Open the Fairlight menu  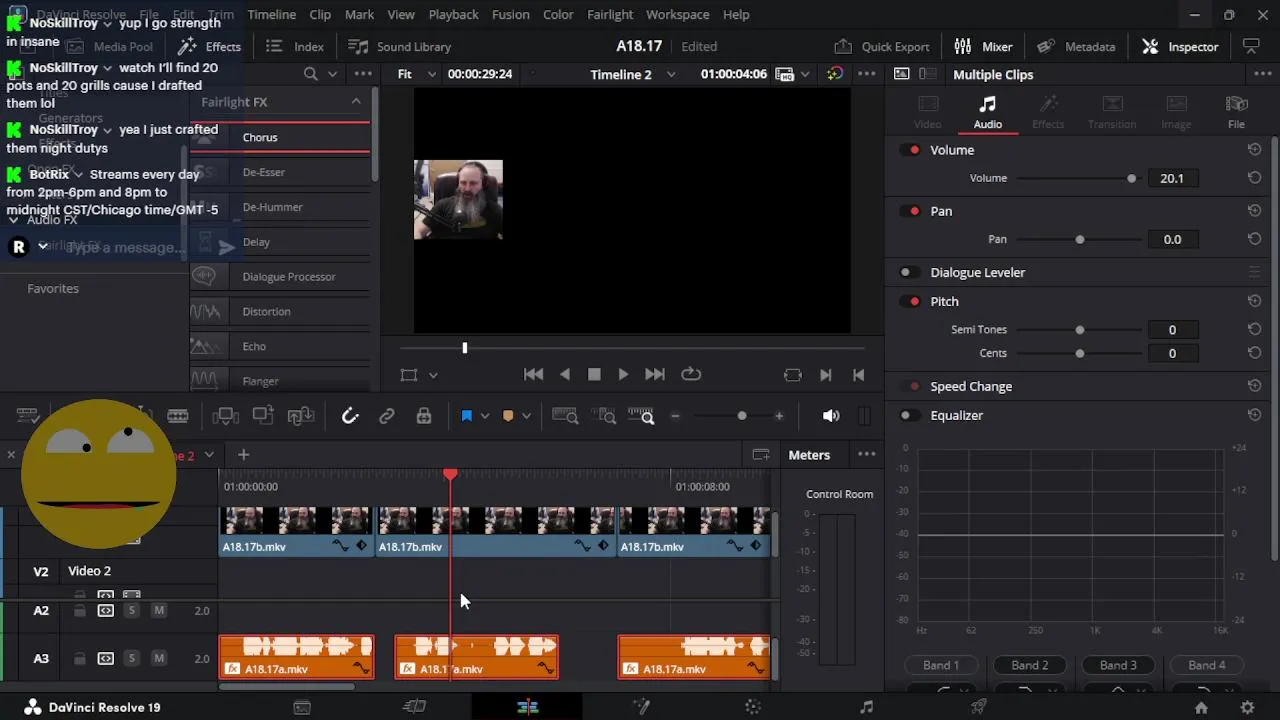click(610, 14)
